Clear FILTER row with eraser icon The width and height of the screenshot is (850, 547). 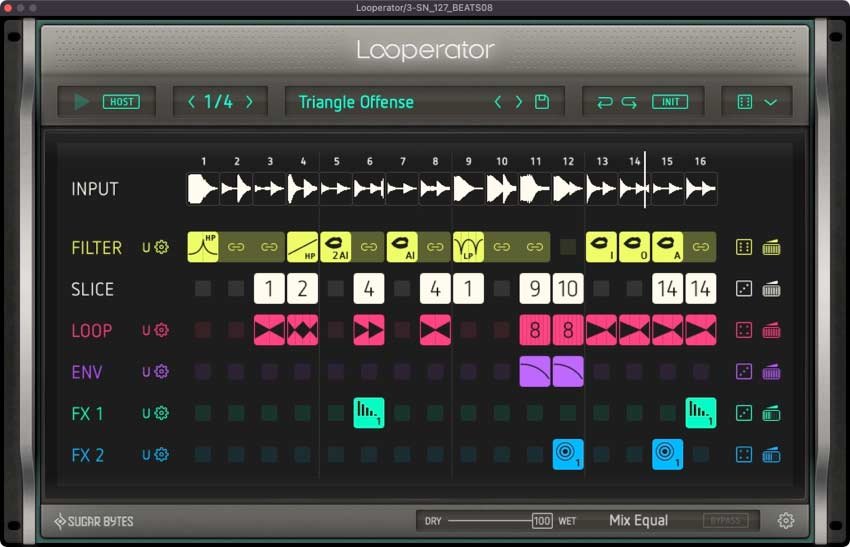[771, 247]
